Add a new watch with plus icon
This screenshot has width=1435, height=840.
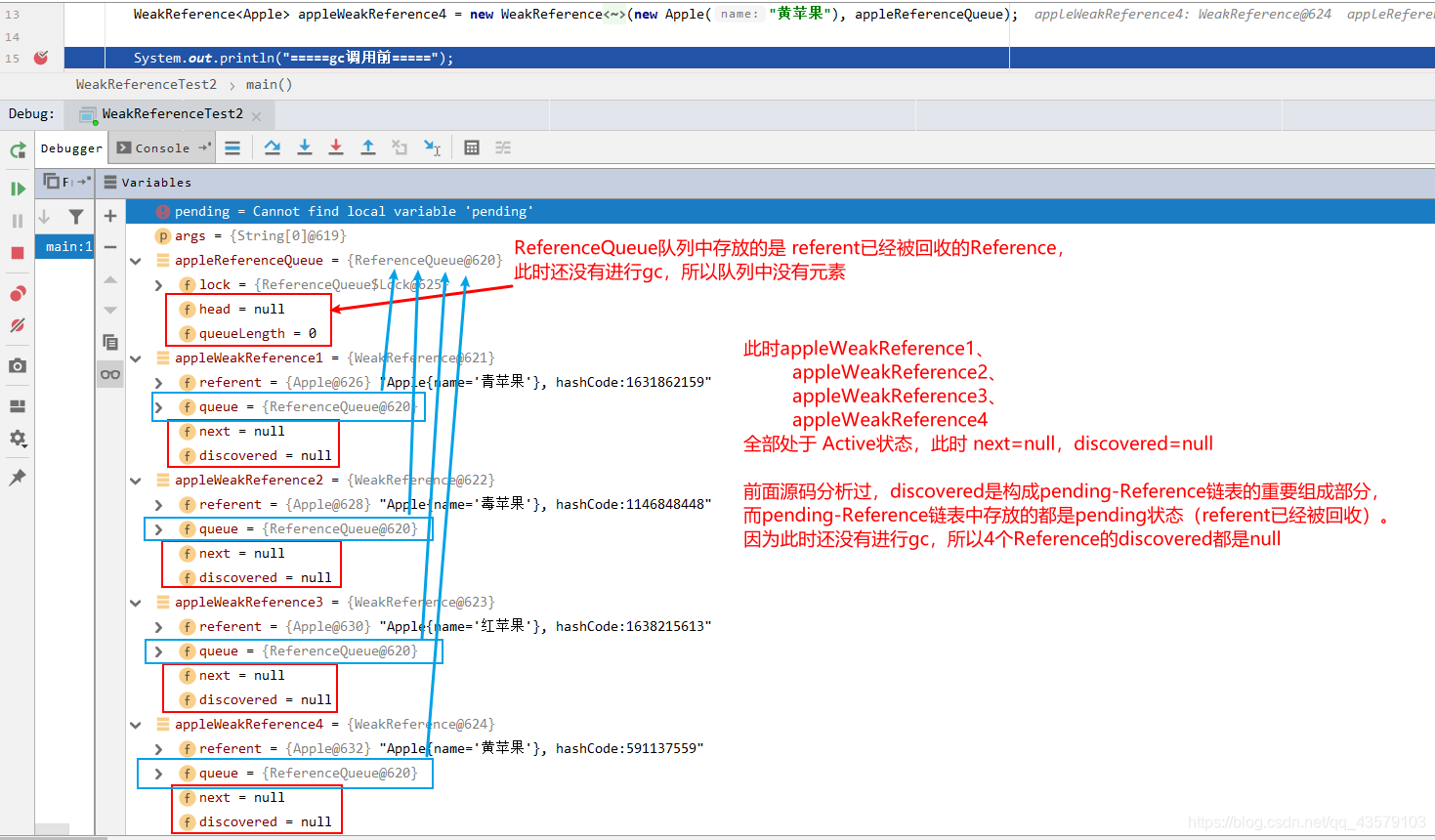(x=110, y=216)
